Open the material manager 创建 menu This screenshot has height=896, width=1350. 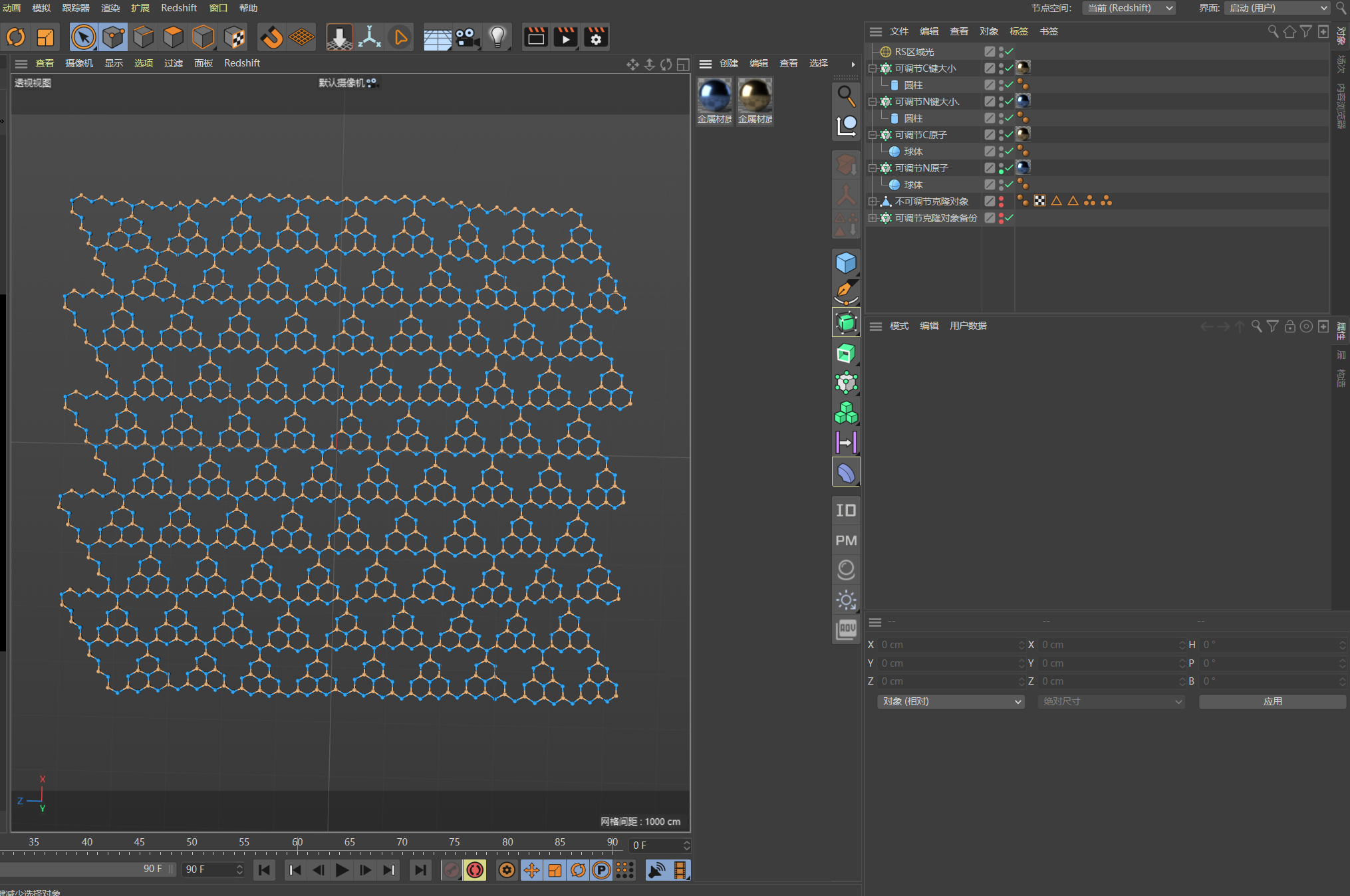click(x=729, y=63)
